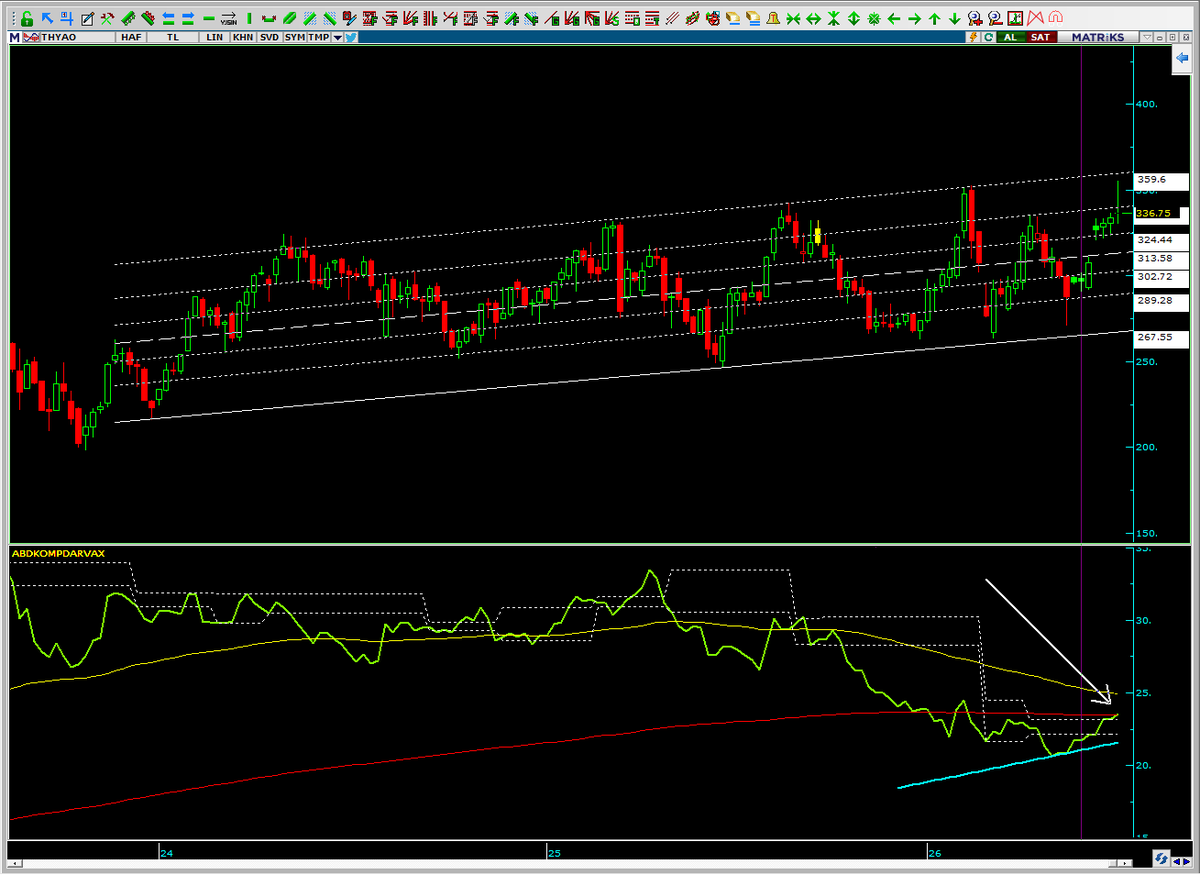Click the blue double left arrows icon
Screen dimensions: 1200x875
coord(169,19)
